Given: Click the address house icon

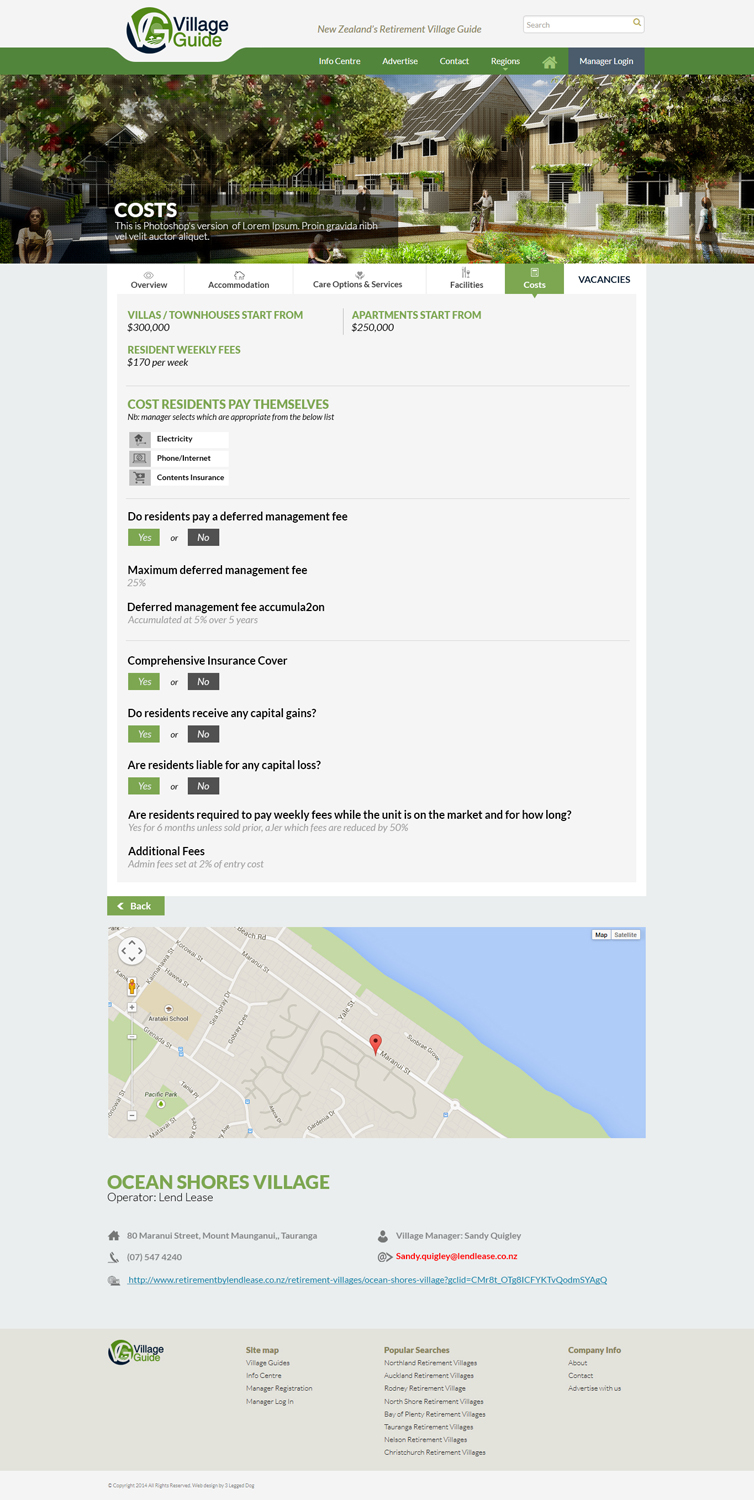Looking at the screenshot, I should (114, 1236).
